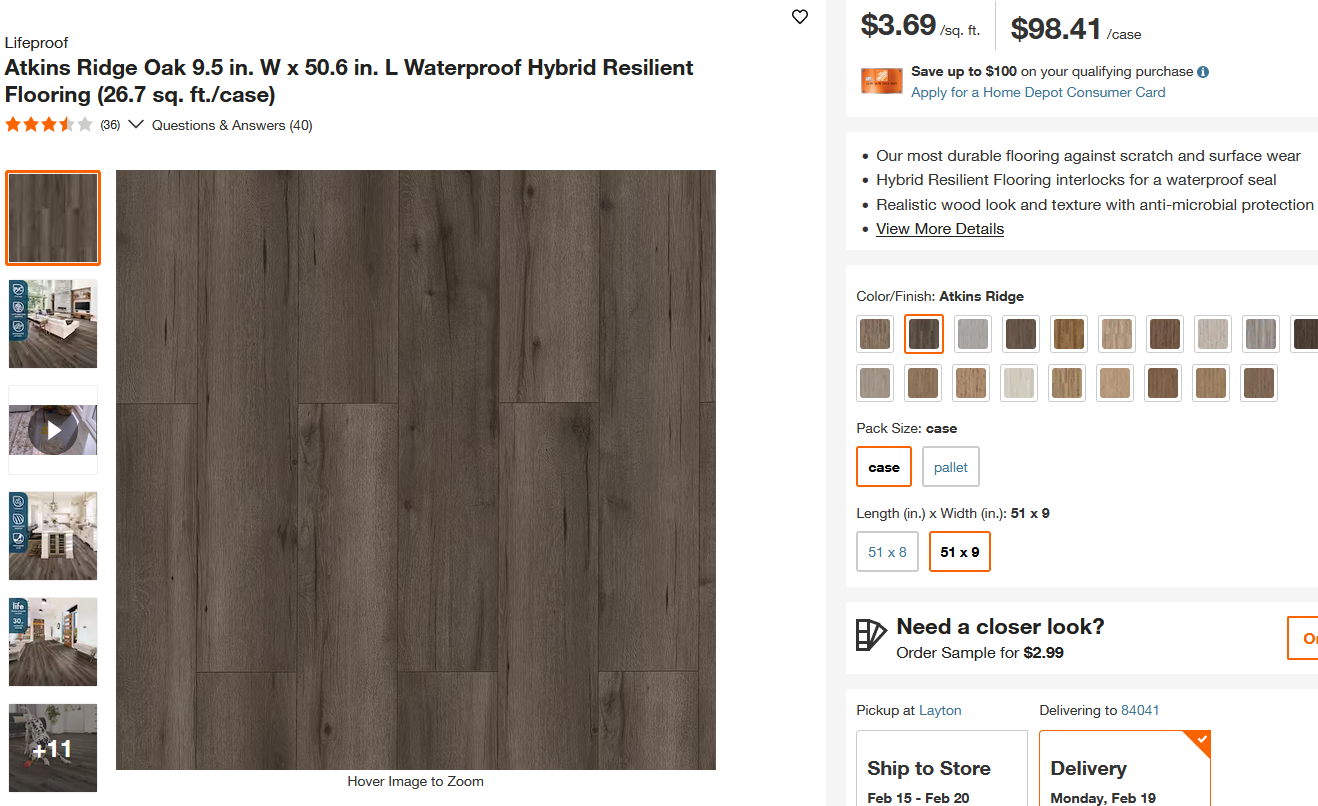Open Questions & Answers (40) link
This screenshot has height=806, width=1318.
[232, 125]
